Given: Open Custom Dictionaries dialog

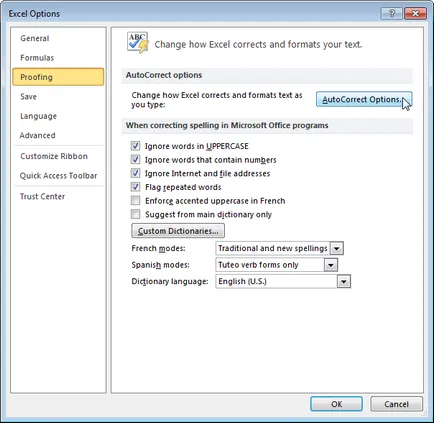Looking at the screenshot, I should coord(178,231).
